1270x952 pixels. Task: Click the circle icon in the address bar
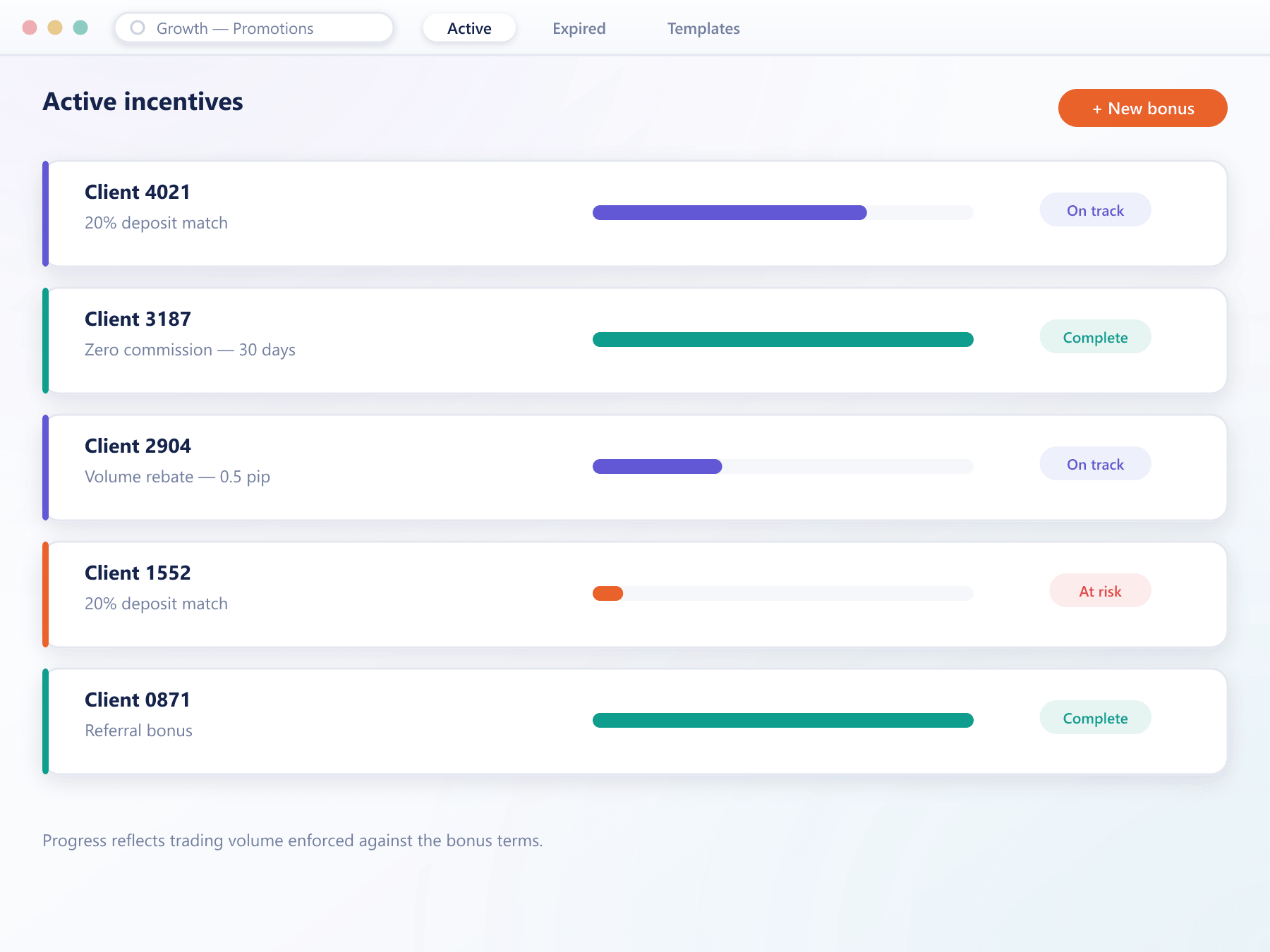(x=138, y=28)
